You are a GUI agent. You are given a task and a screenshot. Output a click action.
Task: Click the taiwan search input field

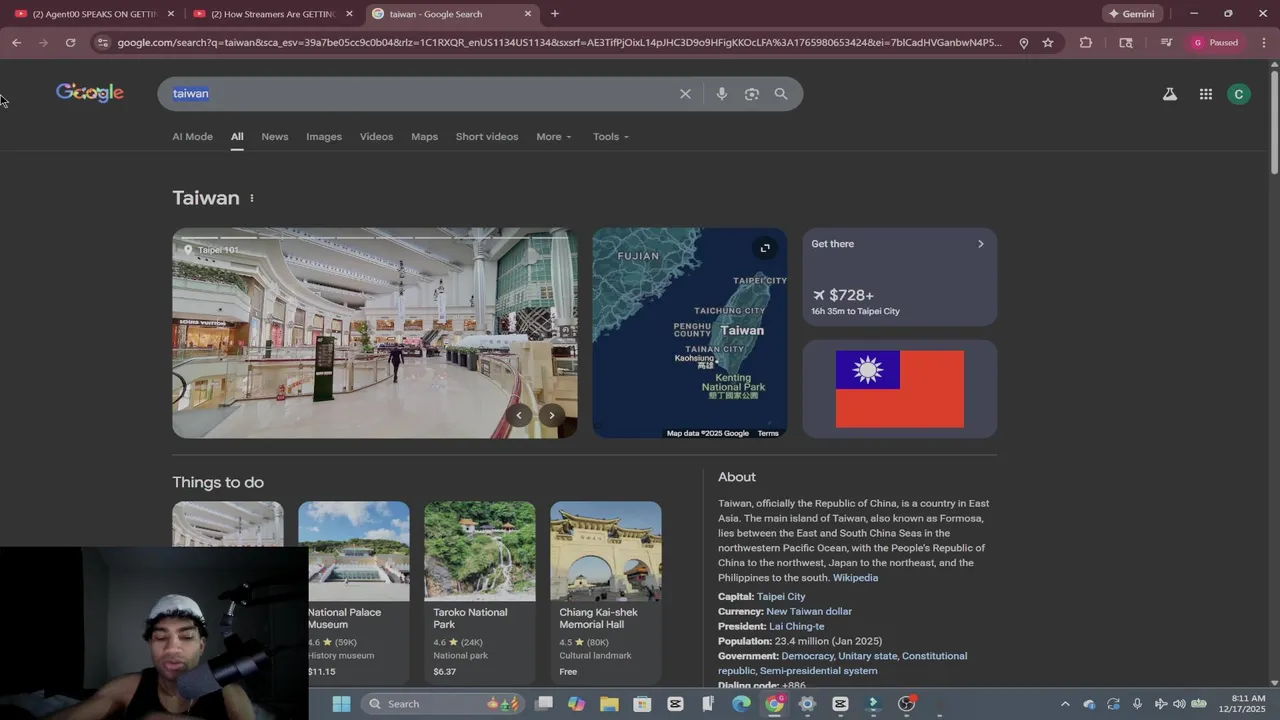[x=420, y=94]
